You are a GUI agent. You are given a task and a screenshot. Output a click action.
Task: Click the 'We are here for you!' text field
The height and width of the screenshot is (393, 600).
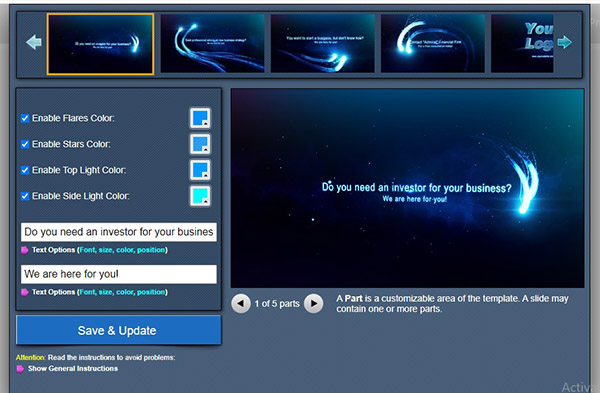pyautogui.click(x=119, y=274)
